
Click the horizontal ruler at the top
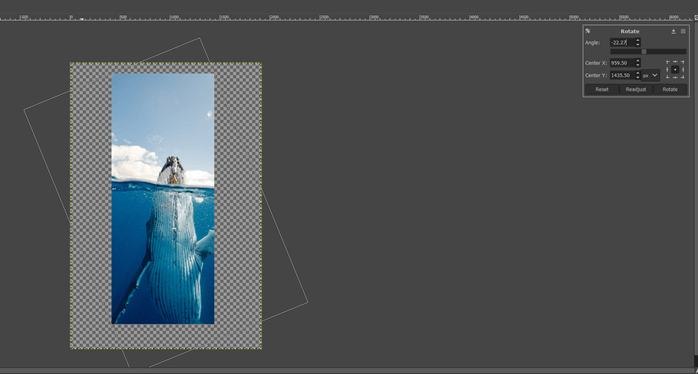pyautogui.click(x=346, y=18)
